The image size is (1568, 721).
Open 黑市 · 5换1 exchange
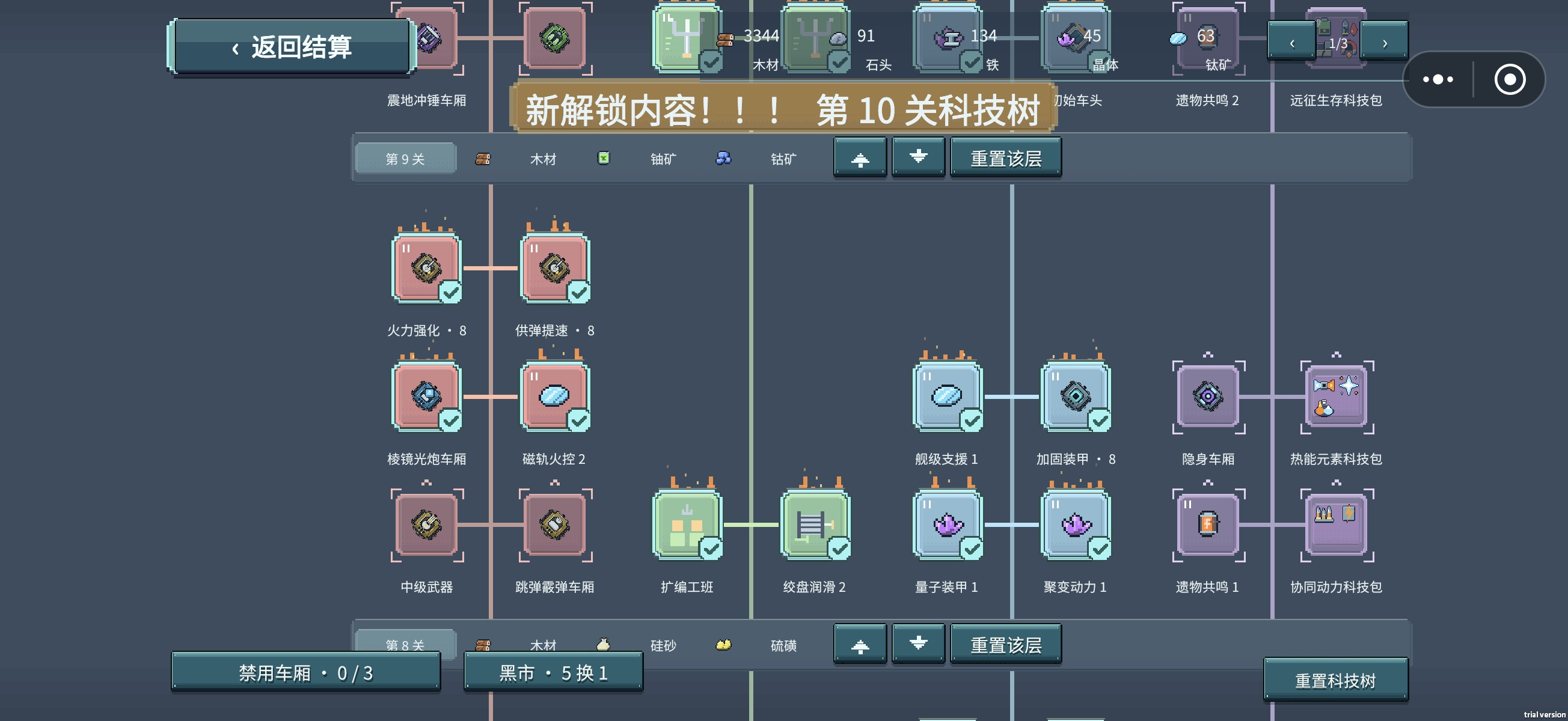[553, 672]
